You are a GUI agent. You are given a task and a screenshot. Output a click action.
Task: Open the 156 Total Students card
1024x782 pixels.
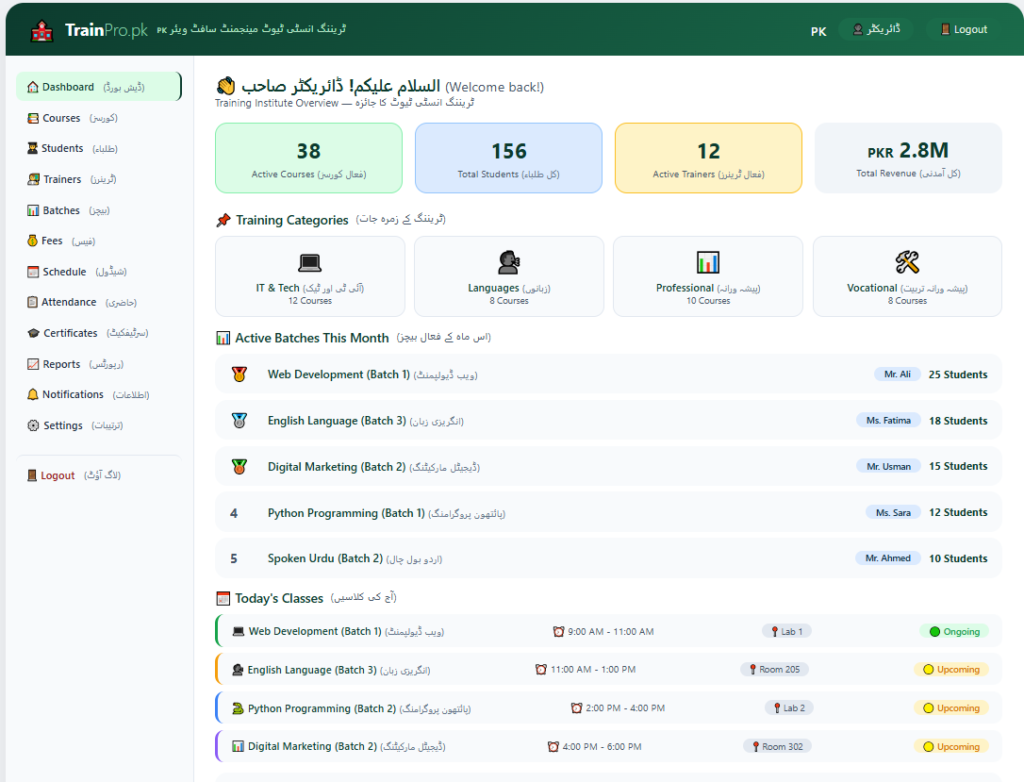pyautogui.click(x=509, y=158)
